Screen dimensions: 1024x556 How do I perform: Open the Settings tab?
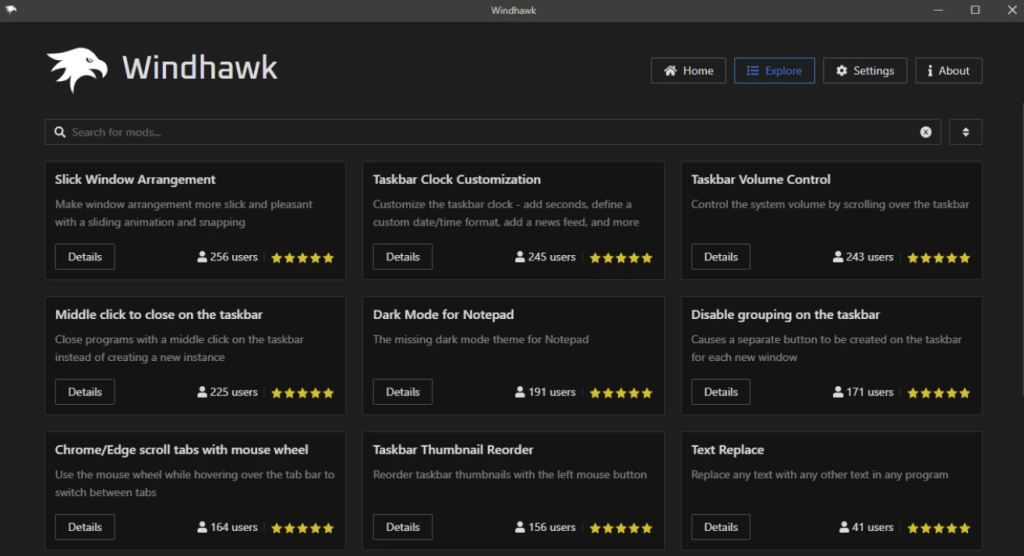(865, 71)
